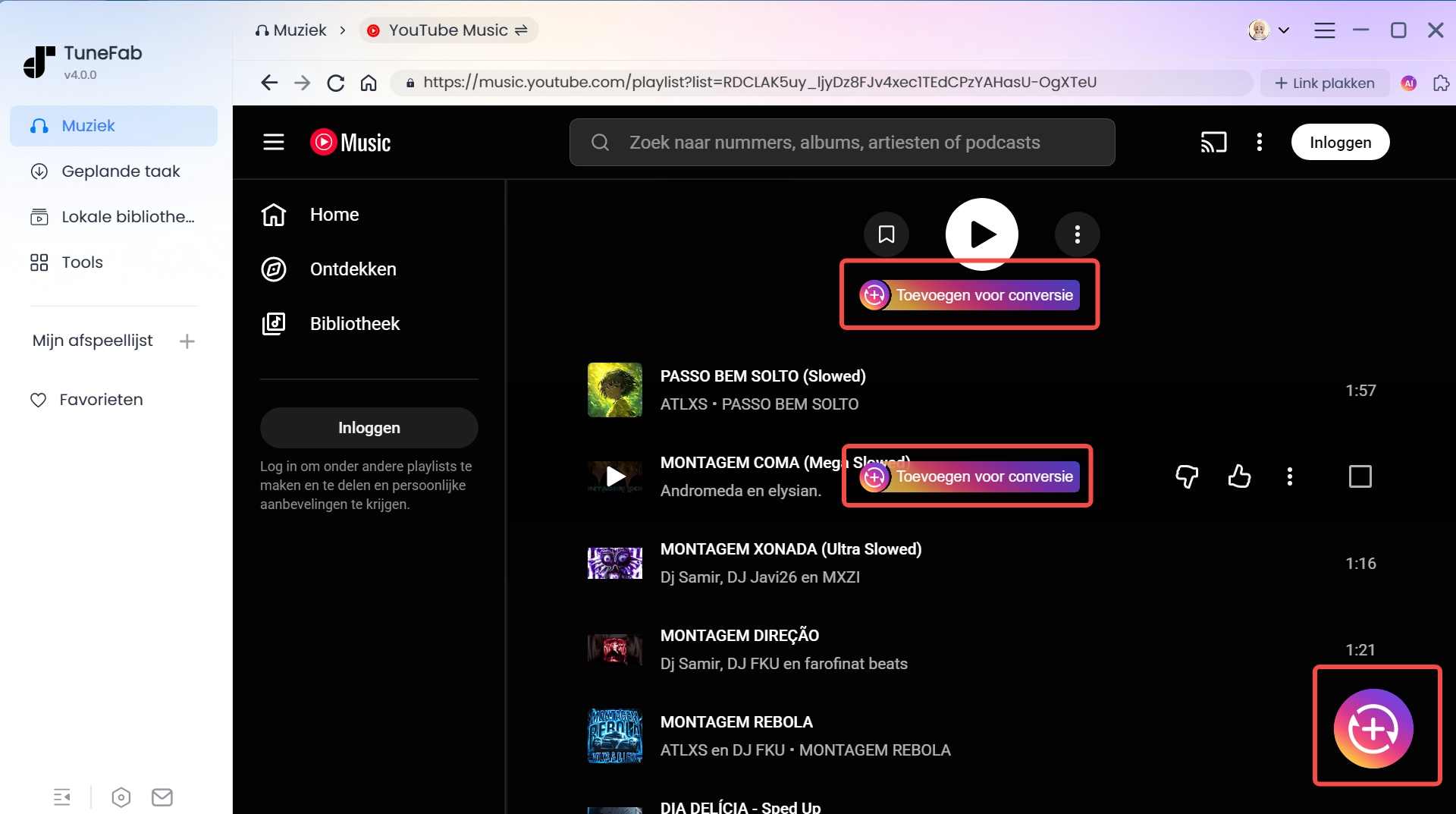Open the three-dot menu for MONTAGEM COMA
This screenshot has width=1456, height=814.
click(x=1289, y=476)
